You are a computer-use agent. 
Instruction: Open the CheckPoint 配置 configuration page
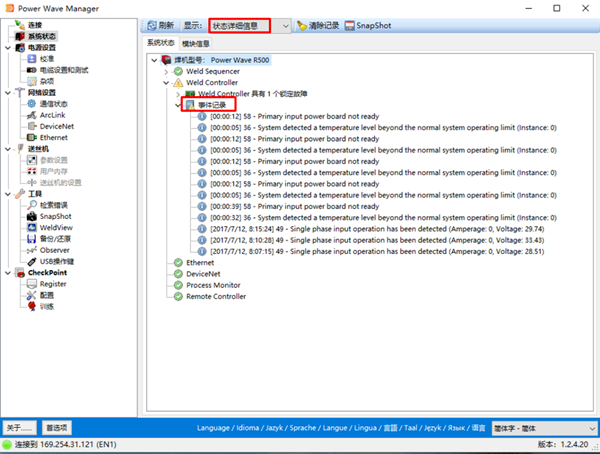(x=47, y=295)
